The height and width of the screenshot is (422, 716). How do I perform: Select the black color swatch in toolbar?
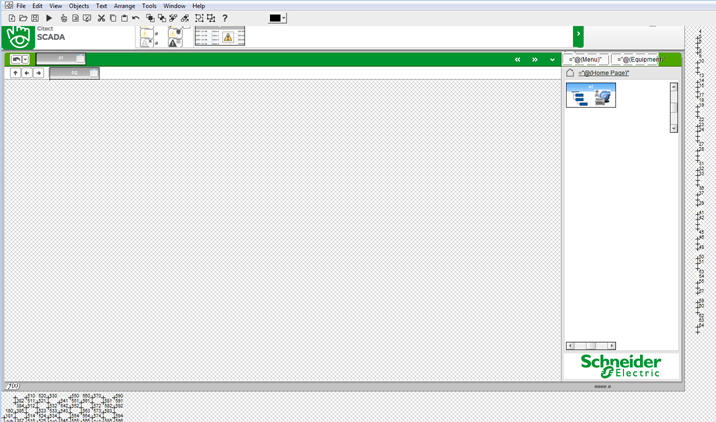coord(274,18)
